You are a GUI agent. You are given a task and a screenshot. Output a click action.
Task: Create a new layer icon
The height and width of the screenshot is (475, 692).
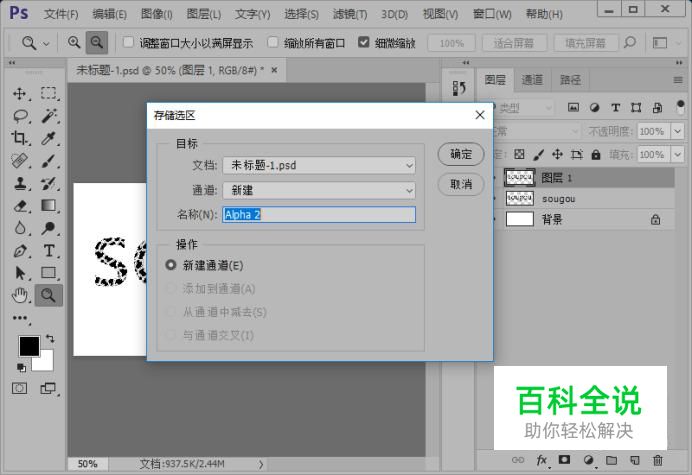635,460
